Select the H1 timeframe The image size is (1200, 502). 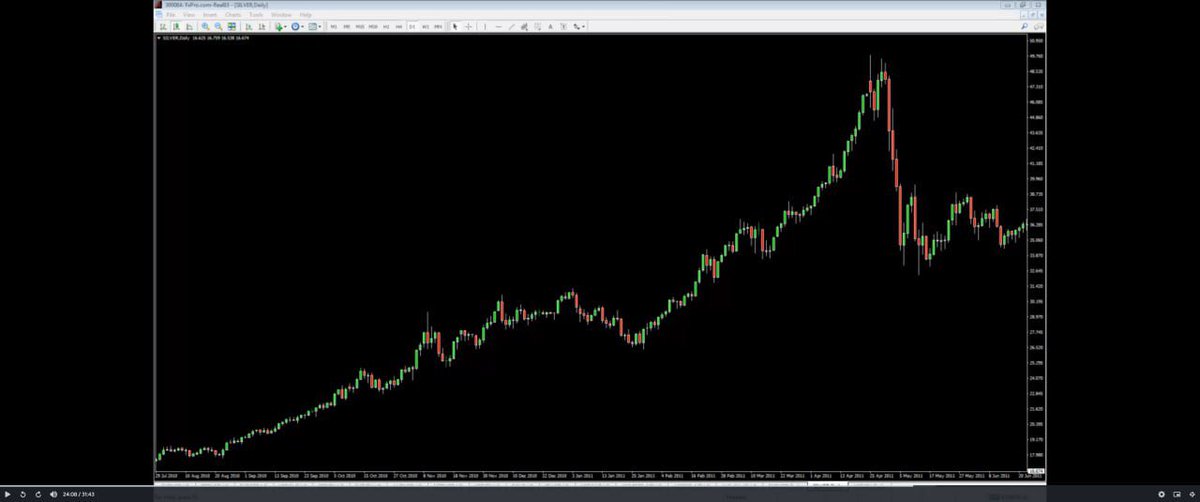tap(386, 27)
